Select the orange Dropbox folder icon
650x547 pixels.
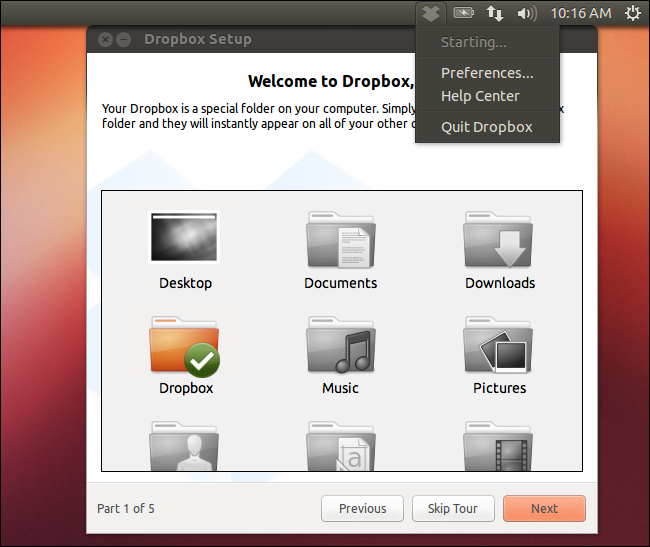coord(184,346)
